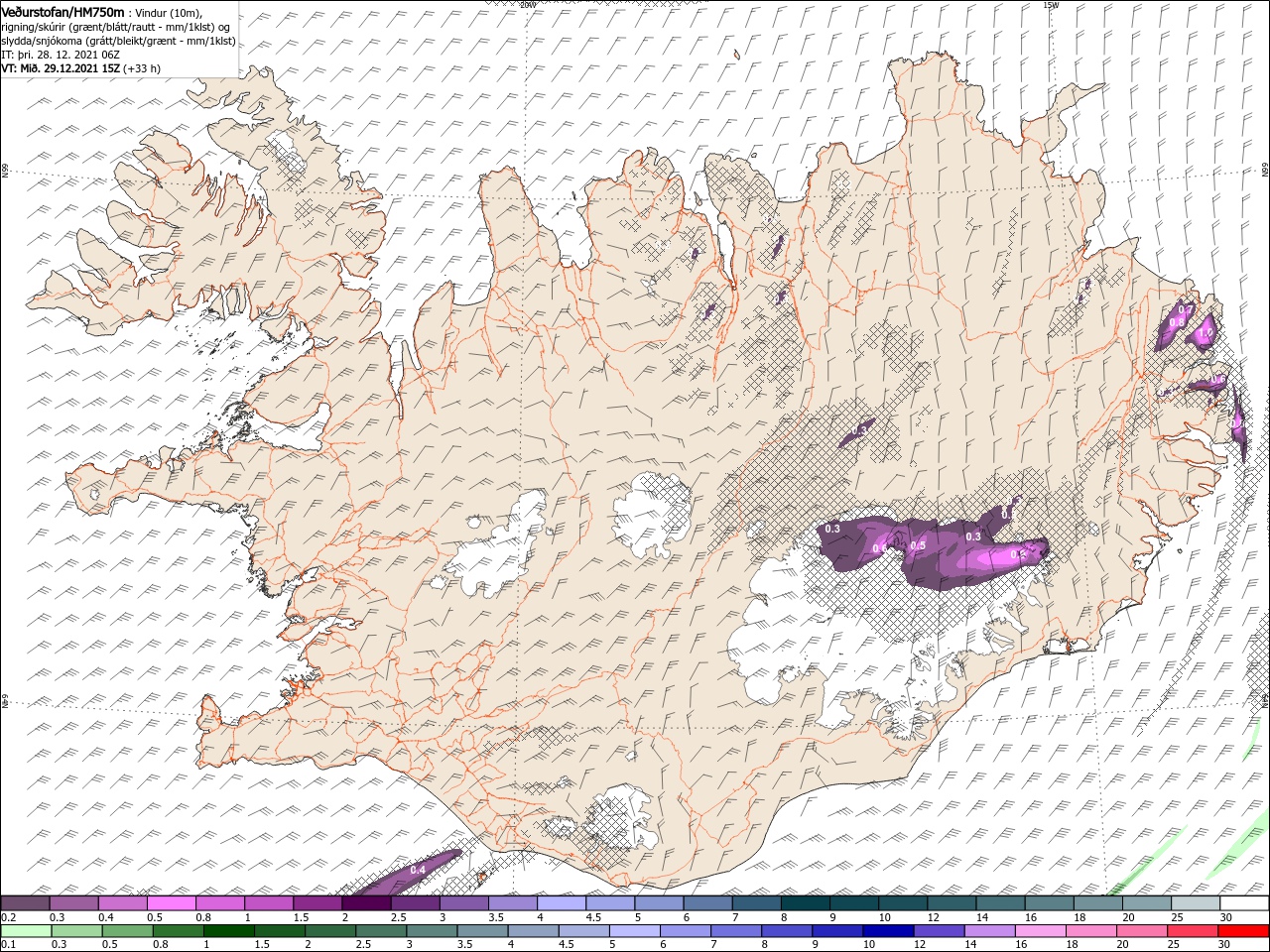Click the 'rigning/skúrir' legend description line
The height and width of the screenshot is (952, 1270).
(115, 27)
